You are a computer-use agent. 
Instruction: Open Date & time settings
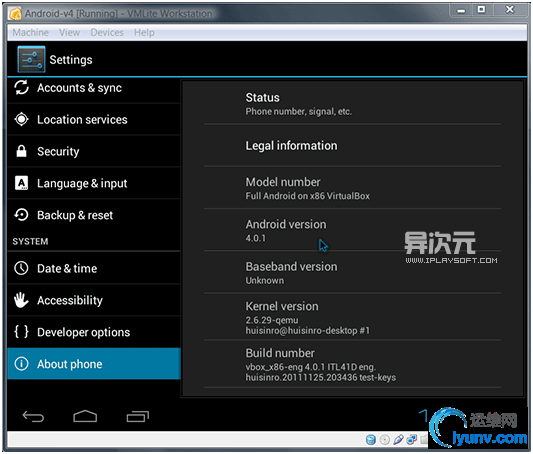point(94,268)
